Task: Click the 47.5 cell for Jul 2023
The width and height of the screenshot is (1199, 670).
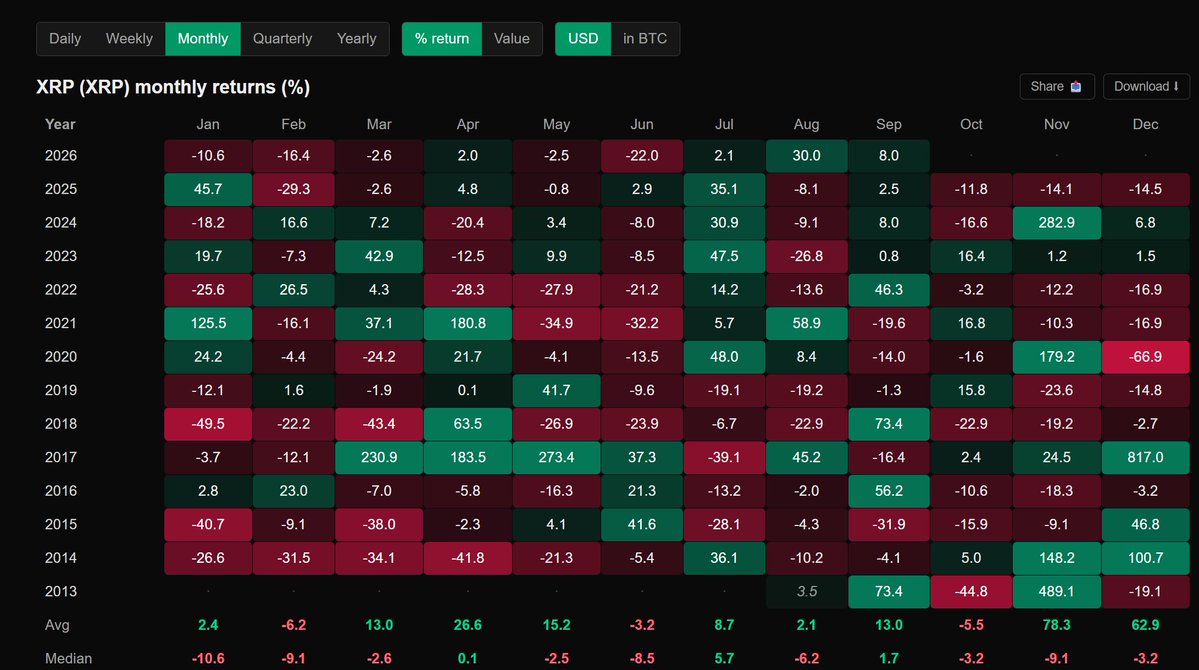Action: [724, 256]
